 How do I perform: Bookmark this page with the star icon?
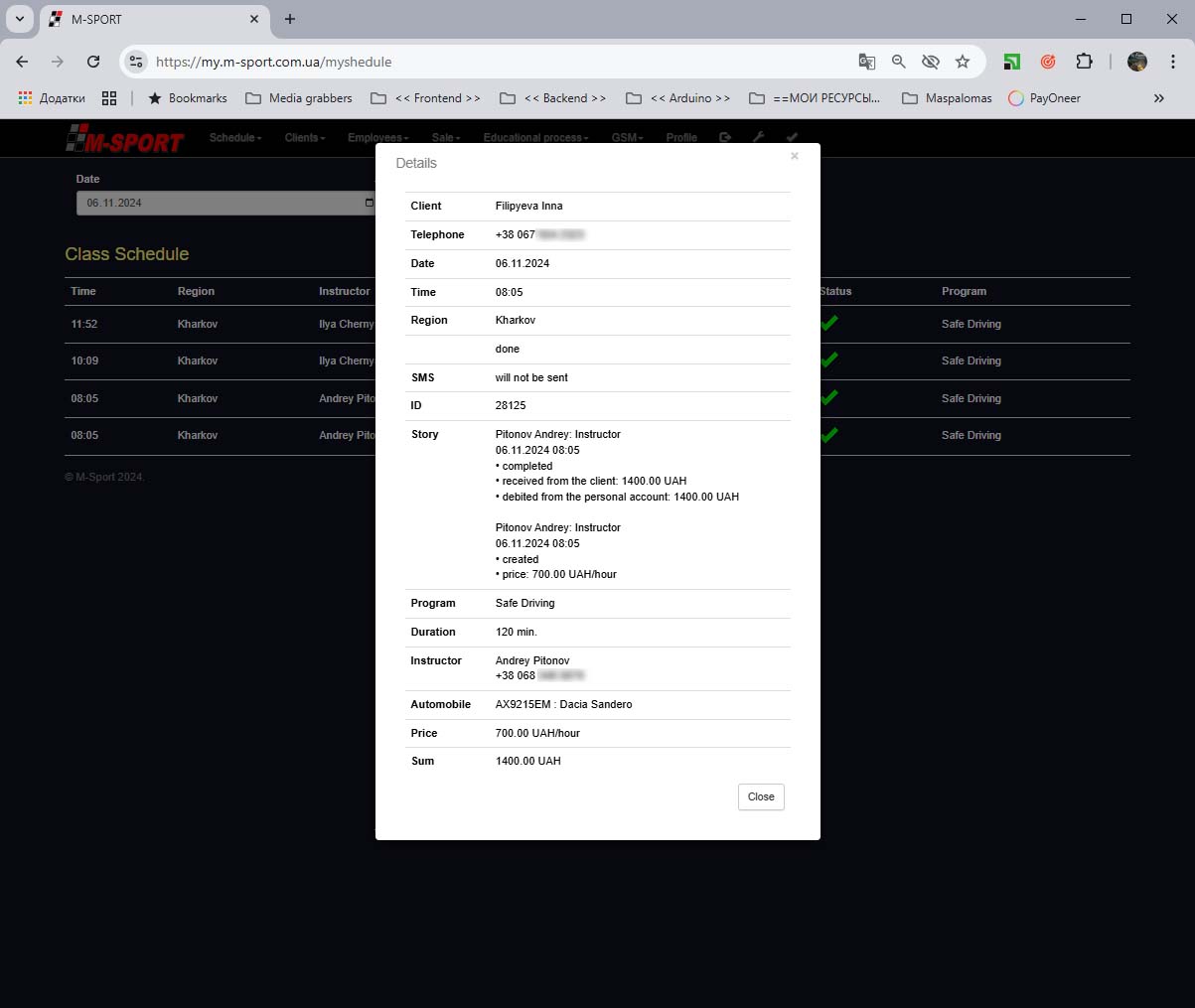point(963,62)
